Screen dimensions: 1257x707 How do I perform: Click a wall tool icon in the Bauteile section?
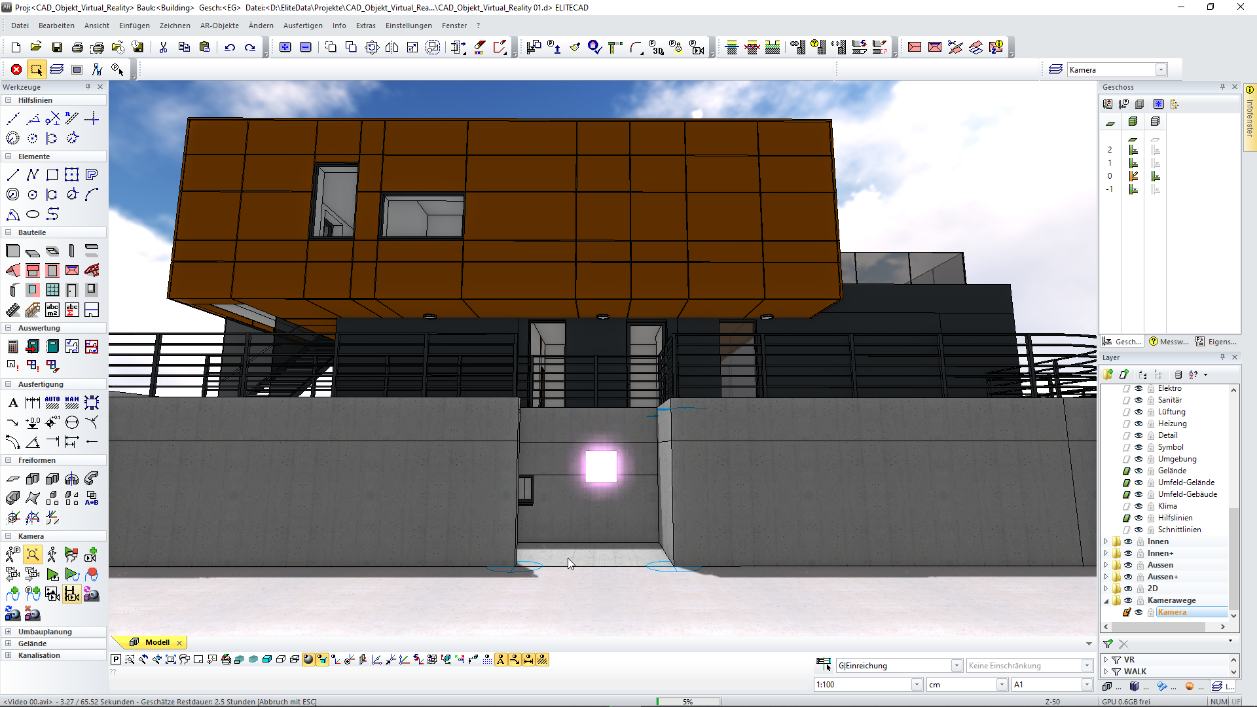(15, 250)
